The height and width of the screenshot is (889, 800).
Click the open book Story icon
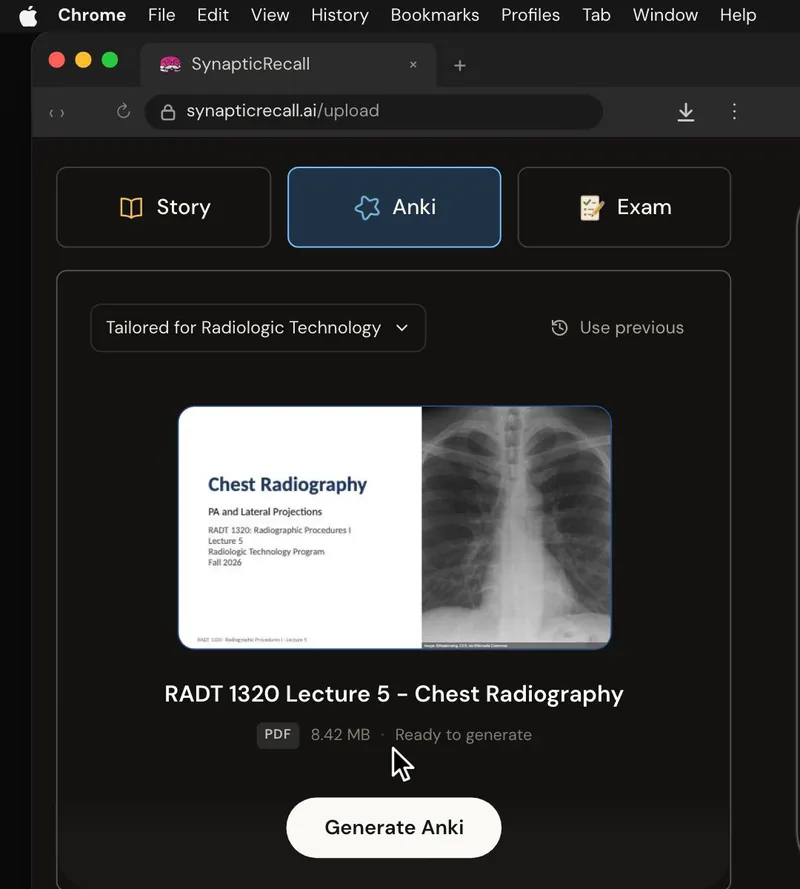(131, 208)
